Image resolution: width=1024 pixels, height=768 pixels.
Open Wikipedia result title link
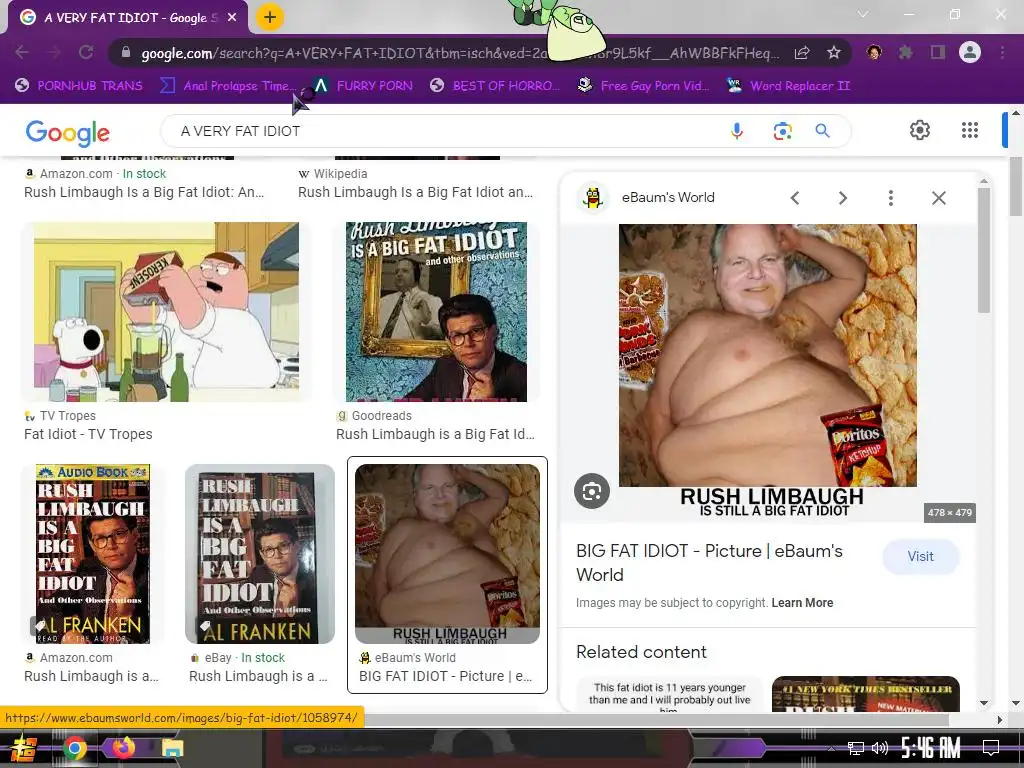click(415, 192)
